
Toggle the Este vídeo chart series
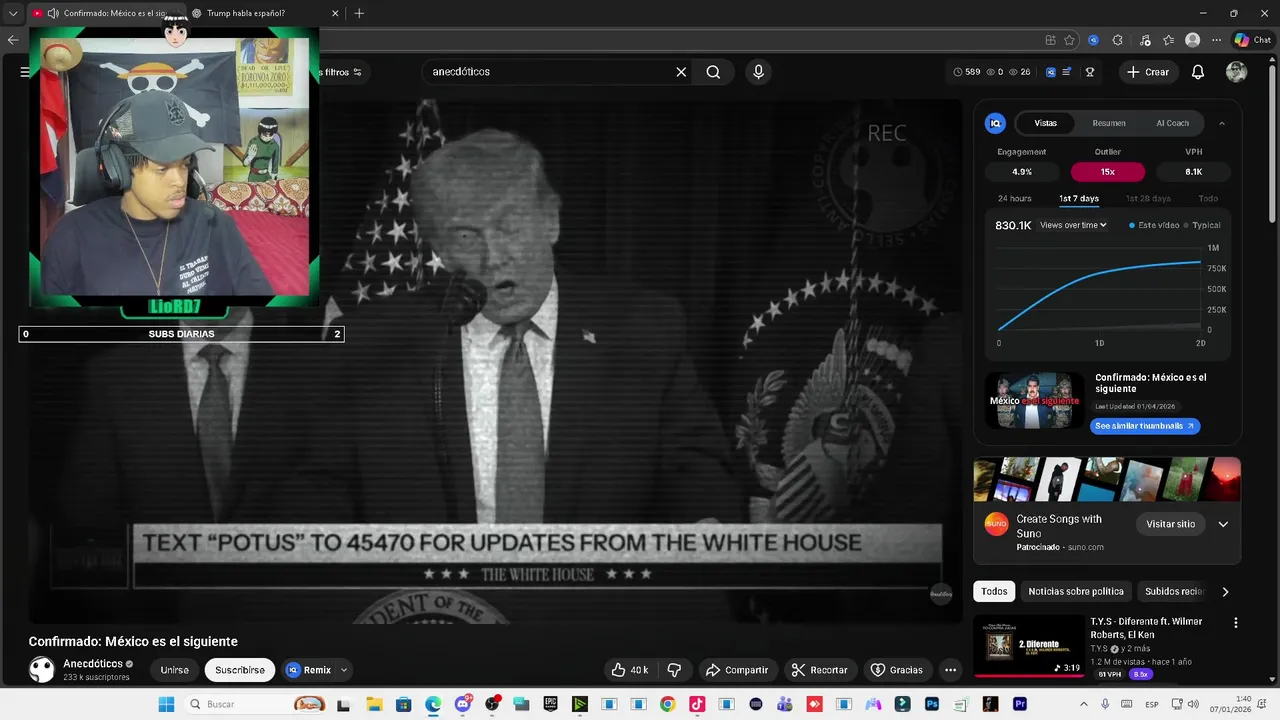point(1154,225)
